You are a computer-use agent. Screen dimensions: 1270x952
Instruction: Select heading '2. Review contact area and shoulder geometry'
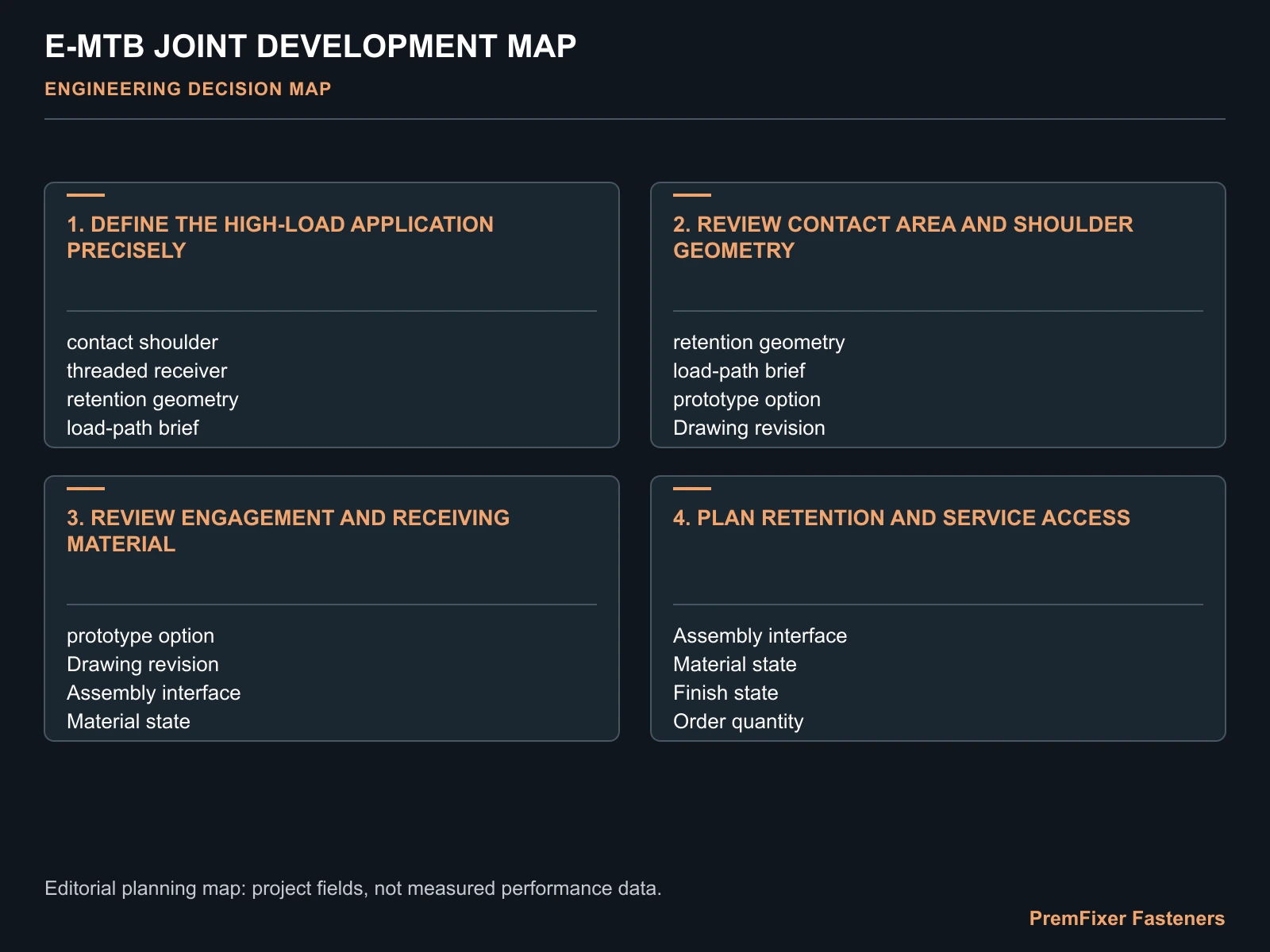903,237
